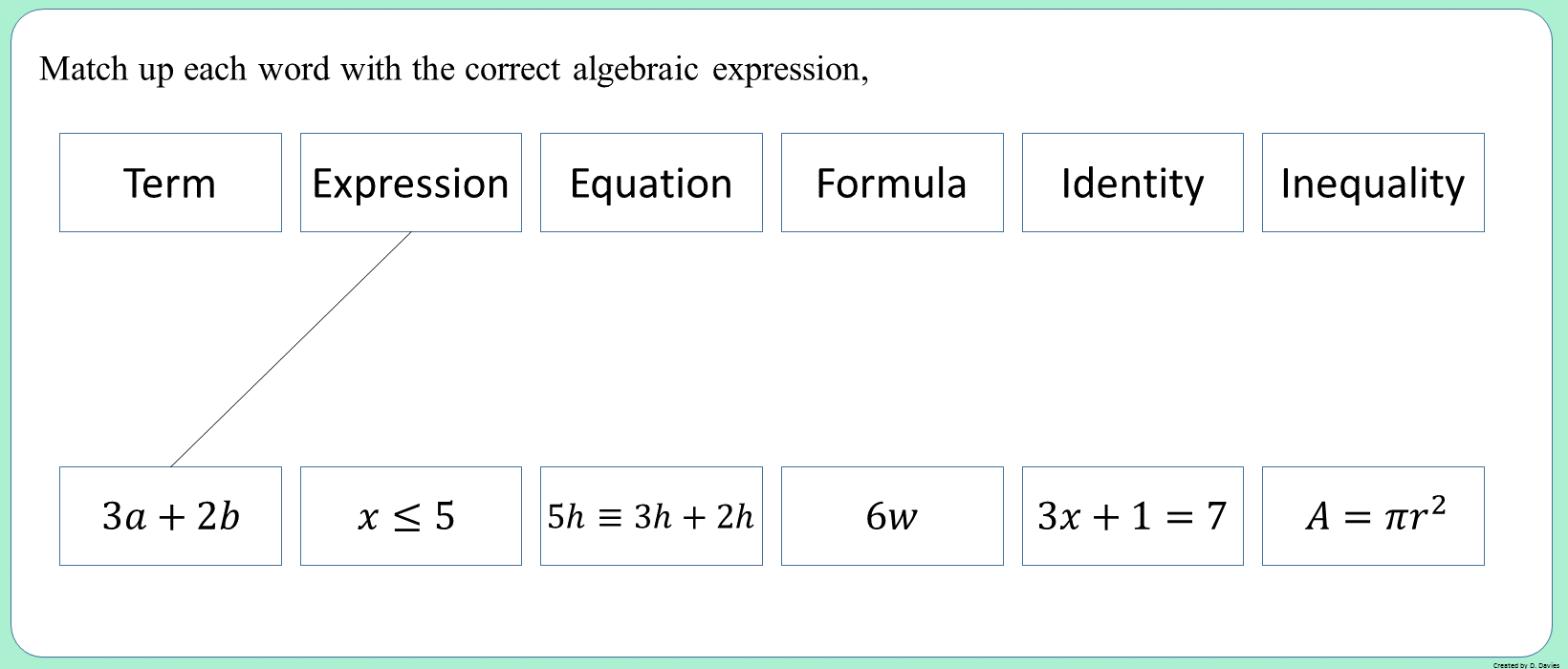Click the Equation word box
This screenshot has height=669, width=1568.
coord(651,183)
